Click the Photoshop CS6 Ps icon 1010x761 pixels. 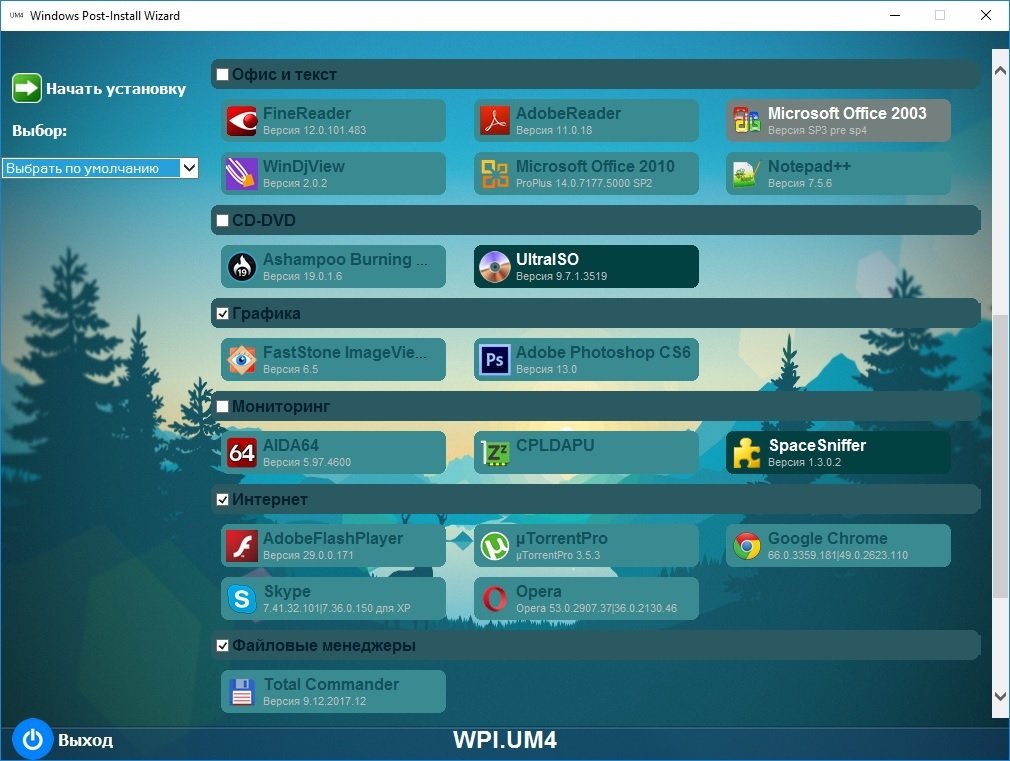click(x=495, y=360)
